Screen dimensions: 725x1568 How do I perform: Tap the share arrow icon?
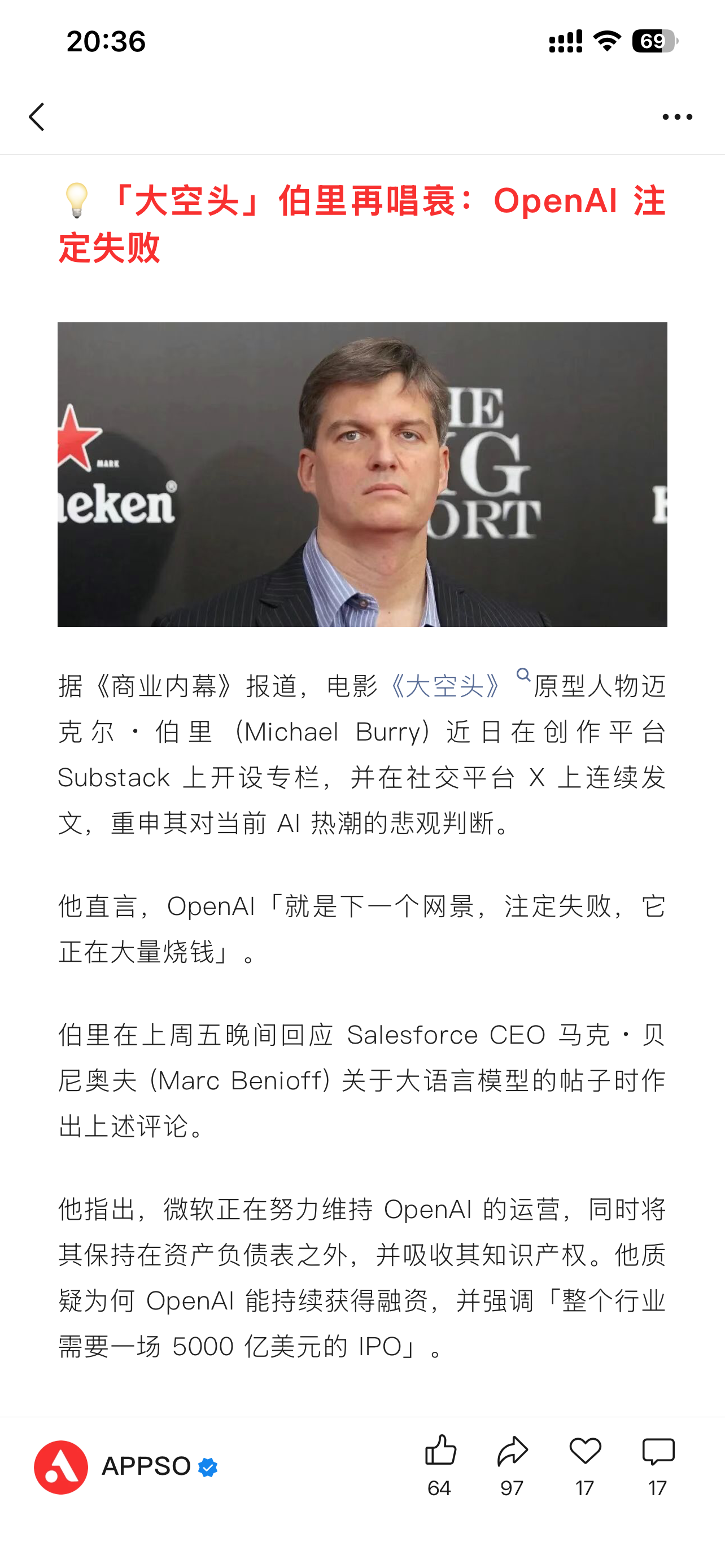pyautogui.click(x=513, y=1451)
